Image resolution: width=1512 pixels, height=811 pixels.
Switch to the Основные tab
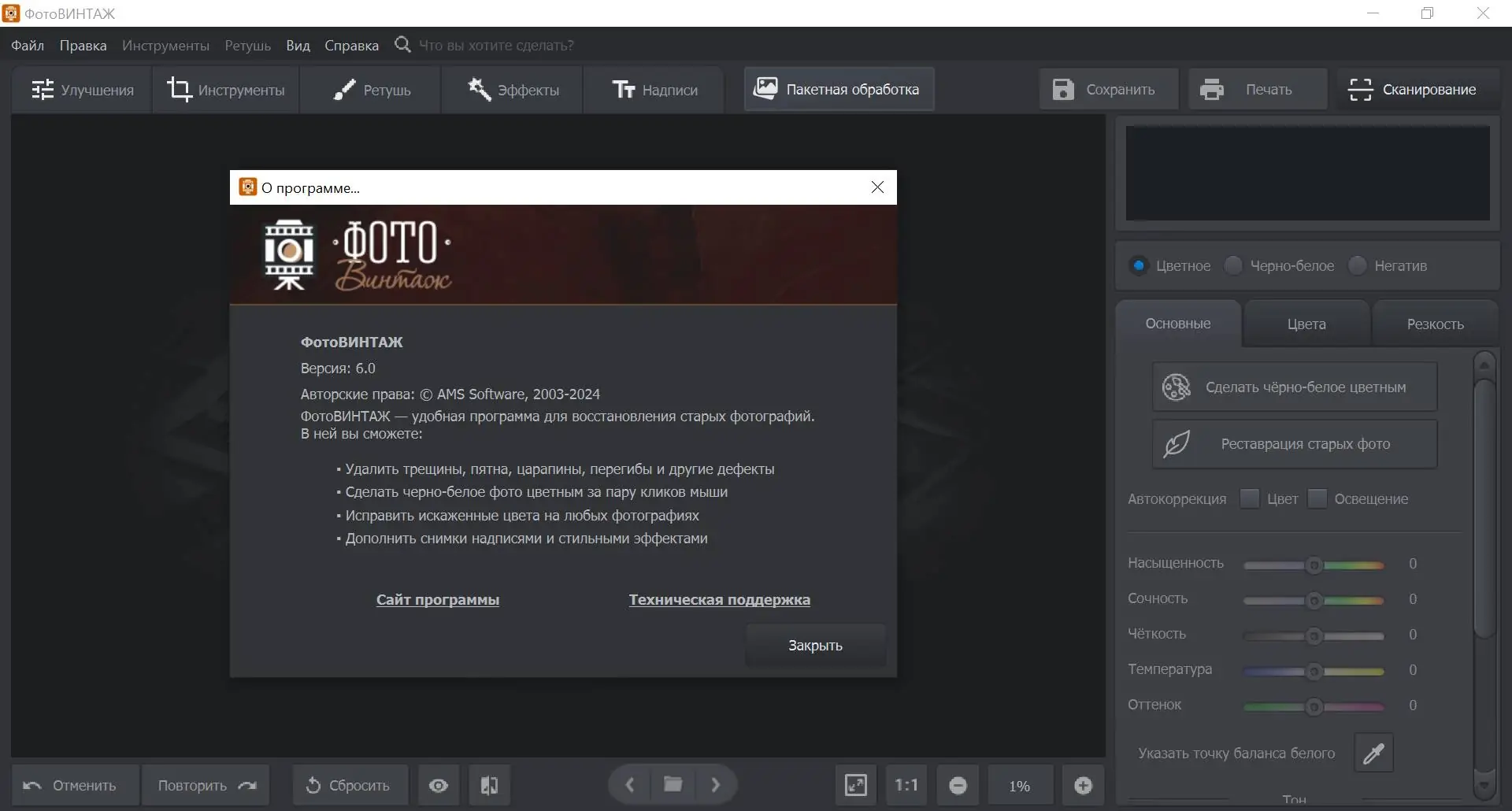pos(1178,324)
